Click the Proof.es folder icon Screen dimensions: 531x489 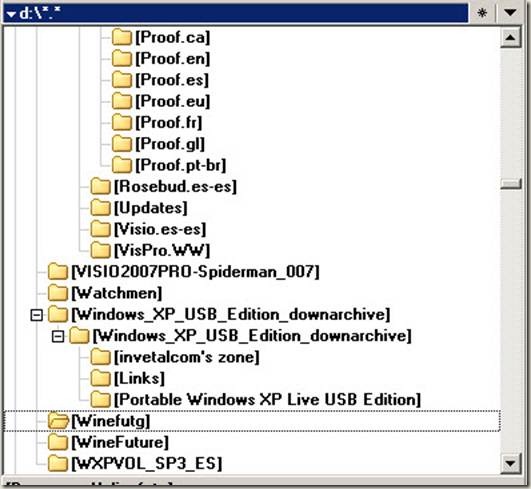122,80
